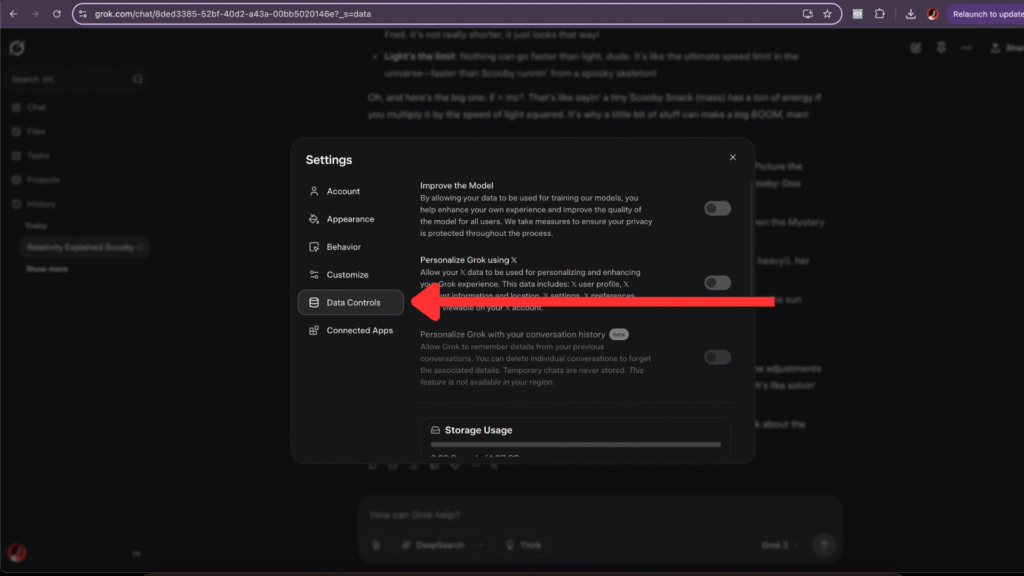Viewport: 1024px width, 576px height.
Task: Click the attach file paperclip icon
Action: (x=376, y=545)
